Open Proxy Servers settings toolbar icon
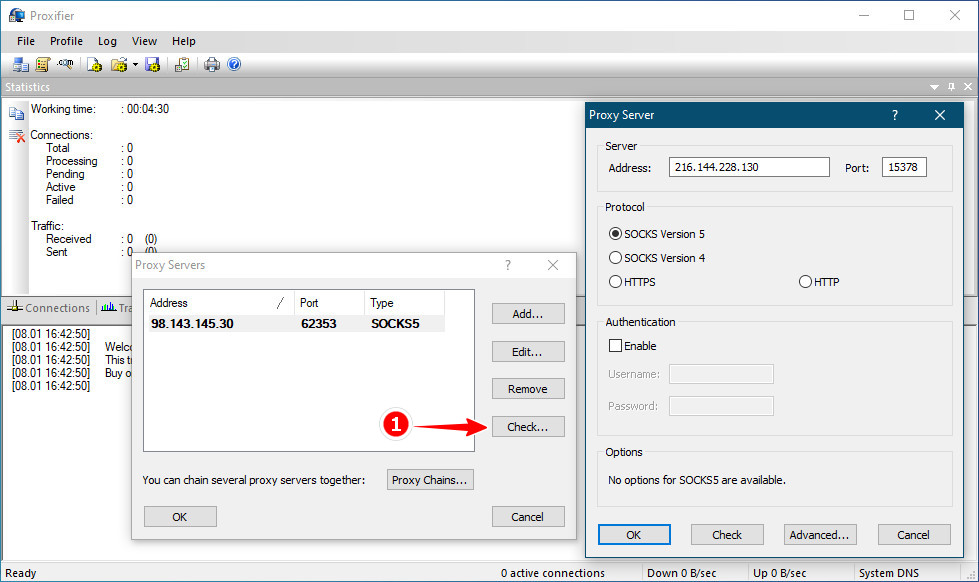Viewport: 979px width, 582px height. click(21, 64)
